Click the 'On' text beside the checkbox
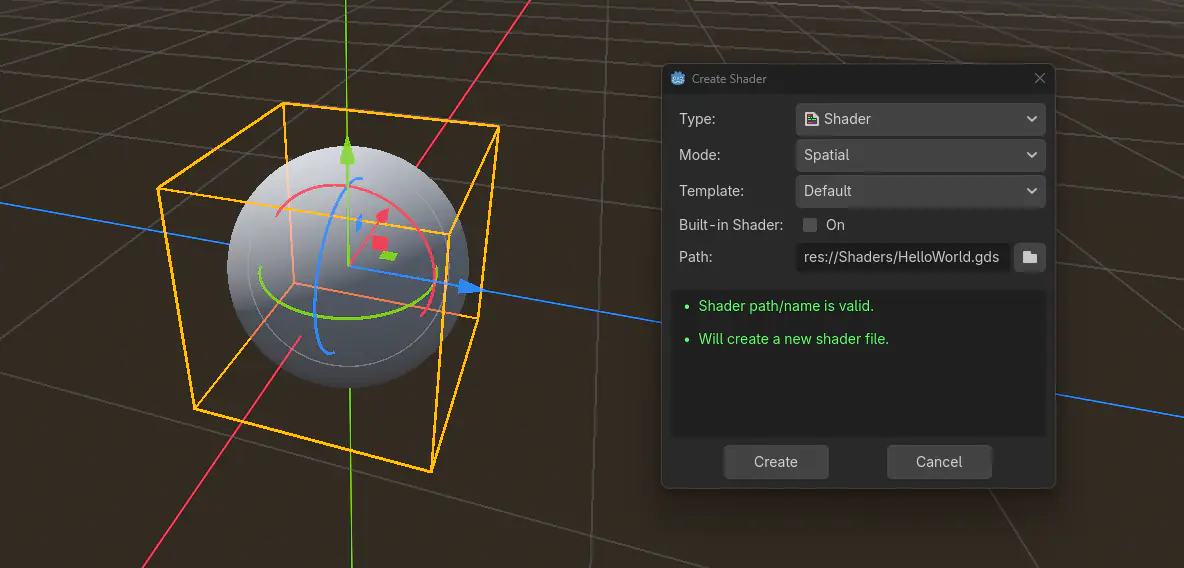The width and height of the screenshot is (1184, 568). [x=835, y=225]
